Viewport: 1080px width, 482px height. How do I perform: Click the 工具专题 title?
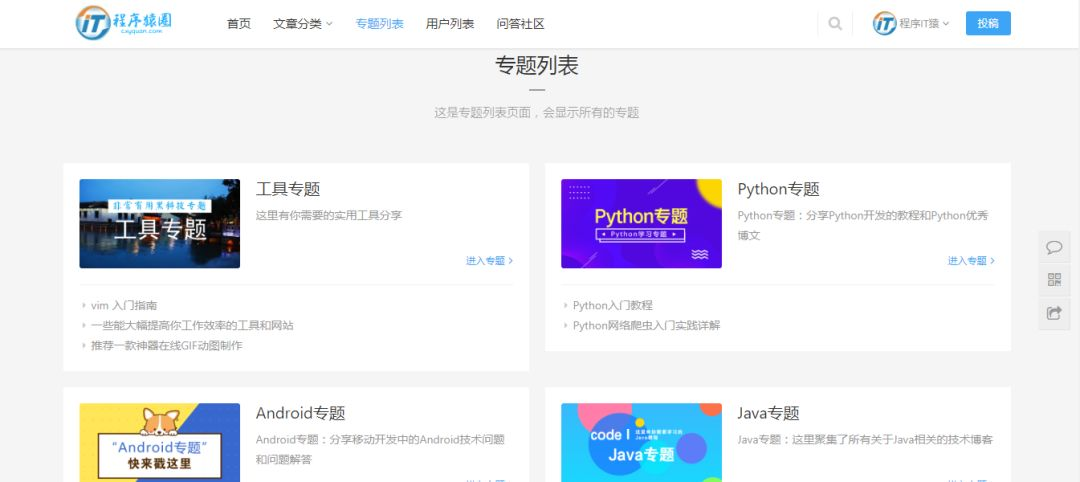[288, 189]
